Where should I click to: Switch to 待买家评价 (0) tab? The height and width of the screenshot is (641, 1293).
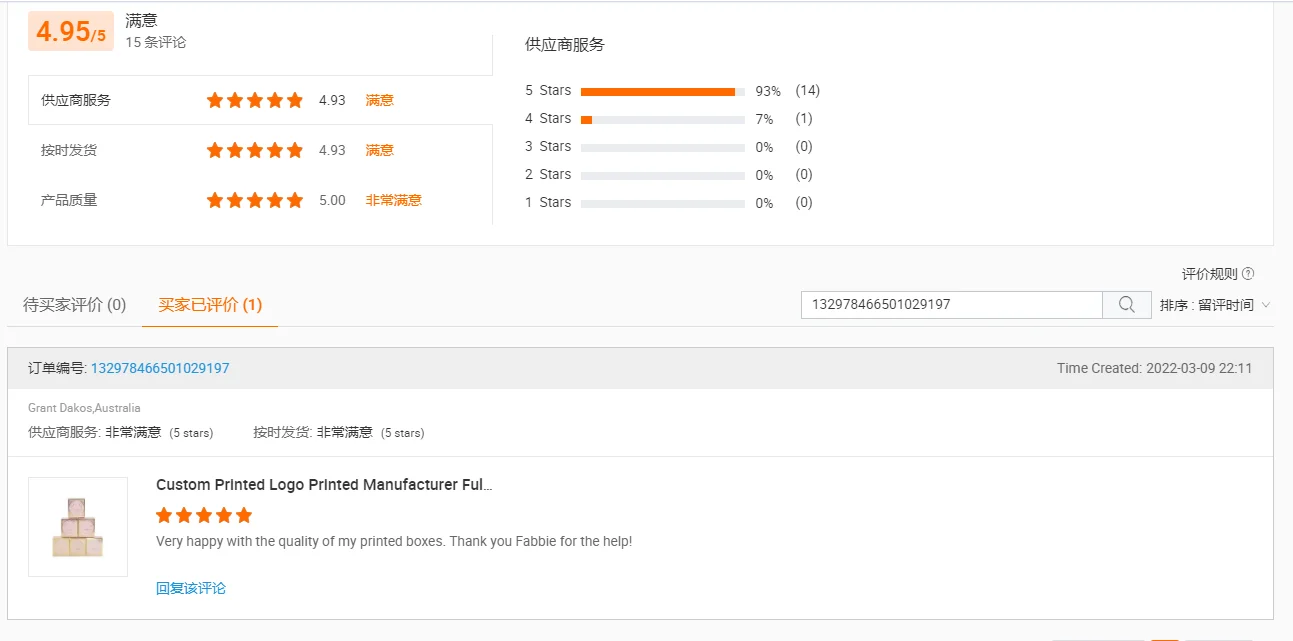coord(75,305)
